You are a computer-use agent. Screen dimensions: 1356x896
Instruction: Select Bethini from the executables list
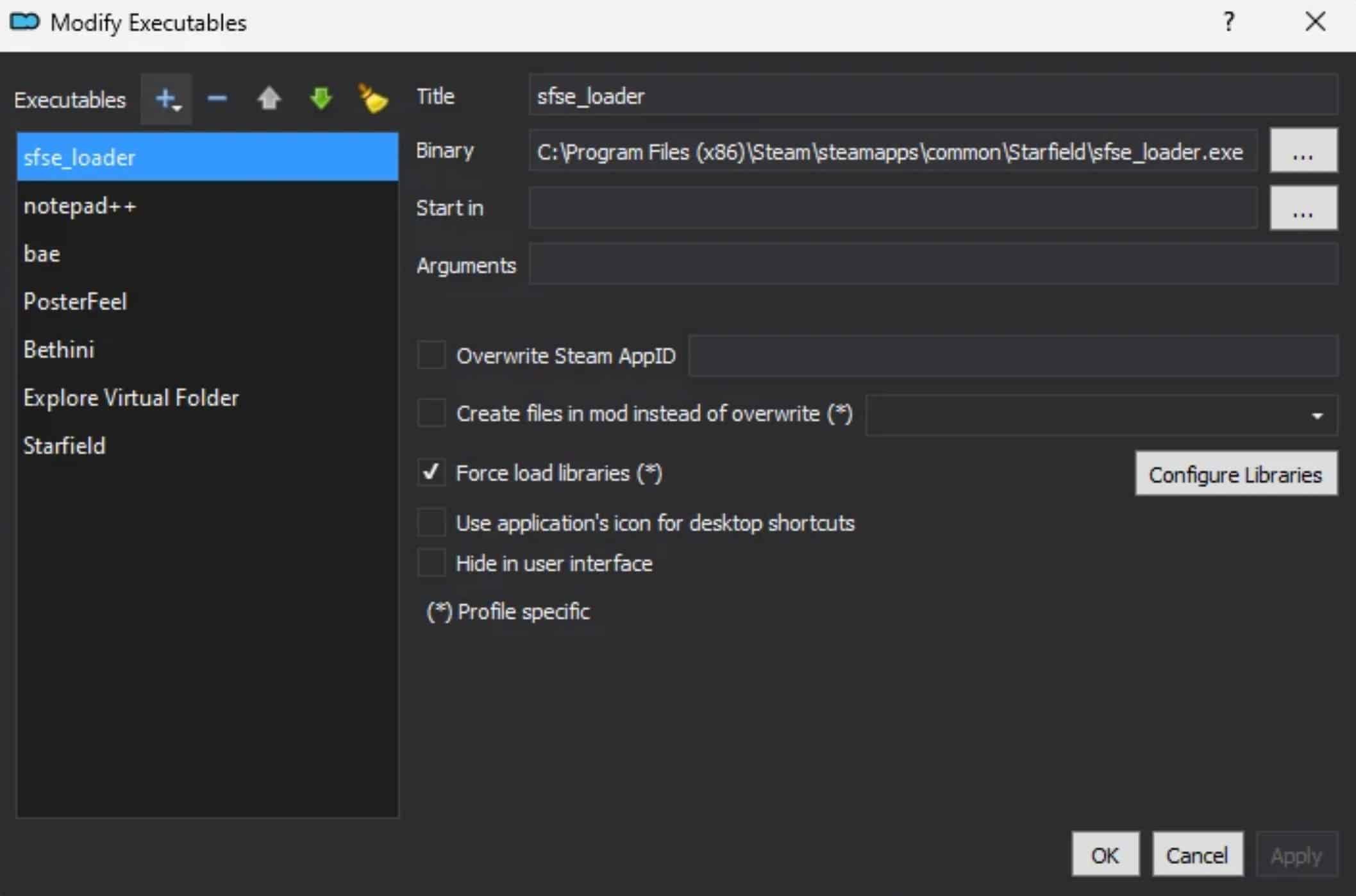pos(59,350)
